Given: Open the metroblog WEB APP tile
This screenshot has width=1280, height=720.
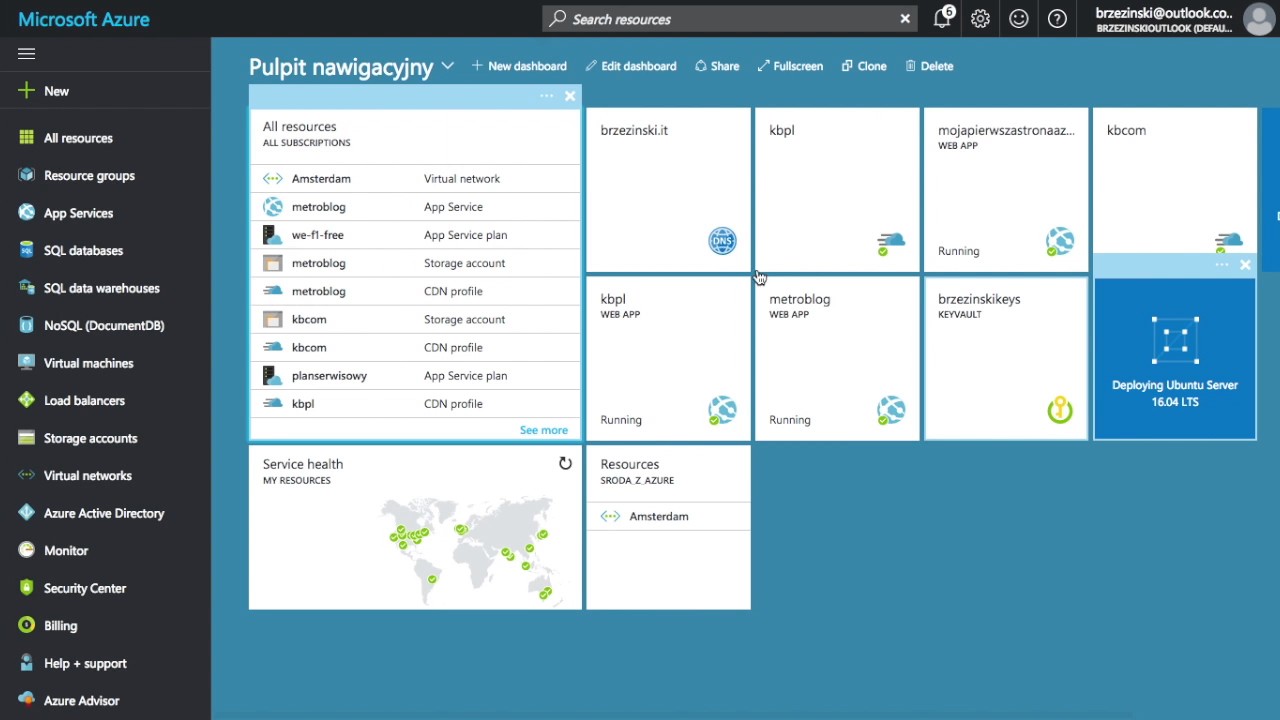Looking at the screenshot, I should point(837,358).
